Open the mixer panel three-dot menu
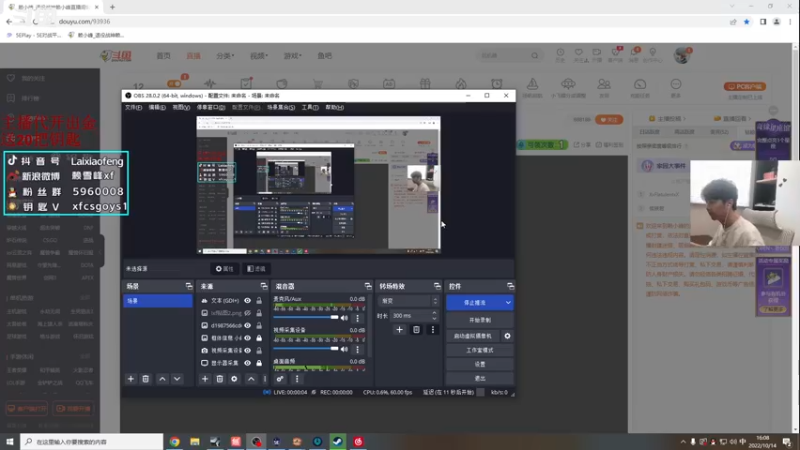The height and width of the screenshot is (450, 800). [297, 379]
